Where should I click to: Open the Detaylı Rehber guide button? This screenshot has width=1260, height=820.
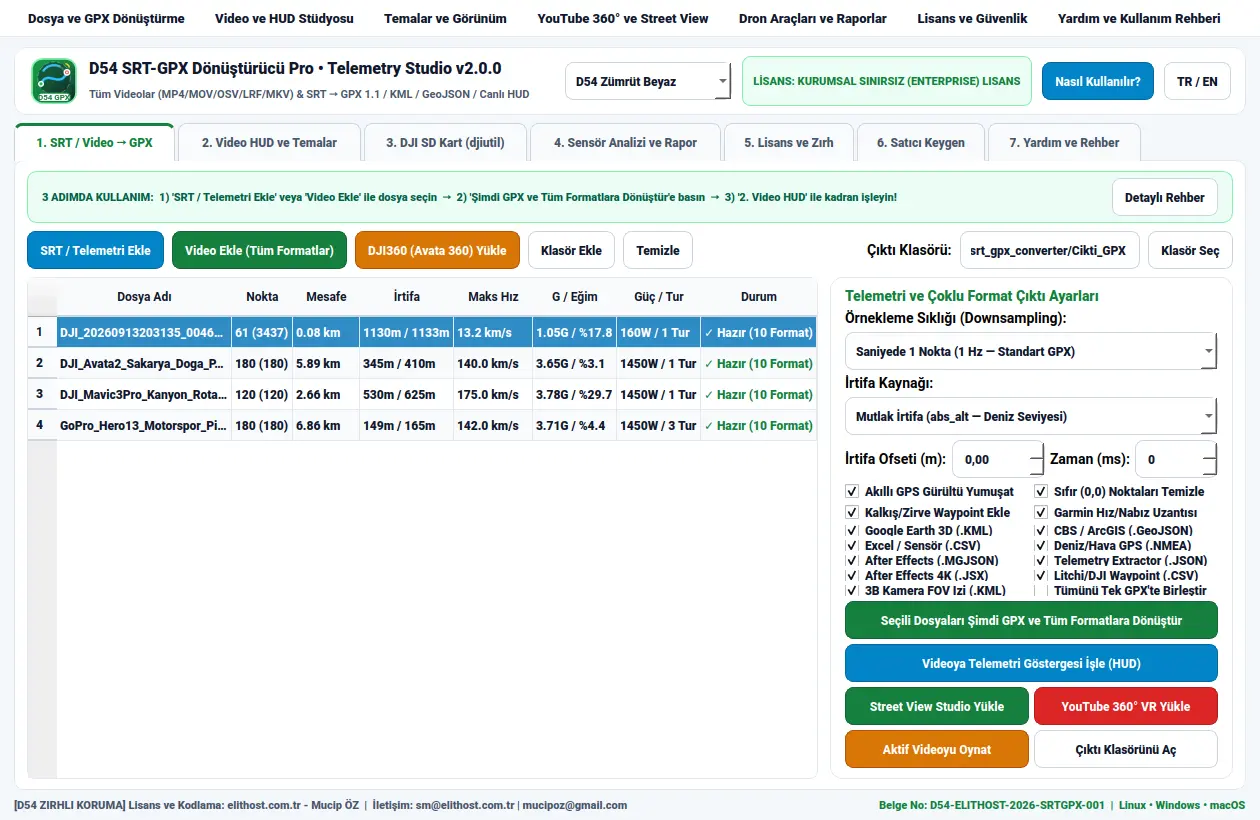(1165, 197)
